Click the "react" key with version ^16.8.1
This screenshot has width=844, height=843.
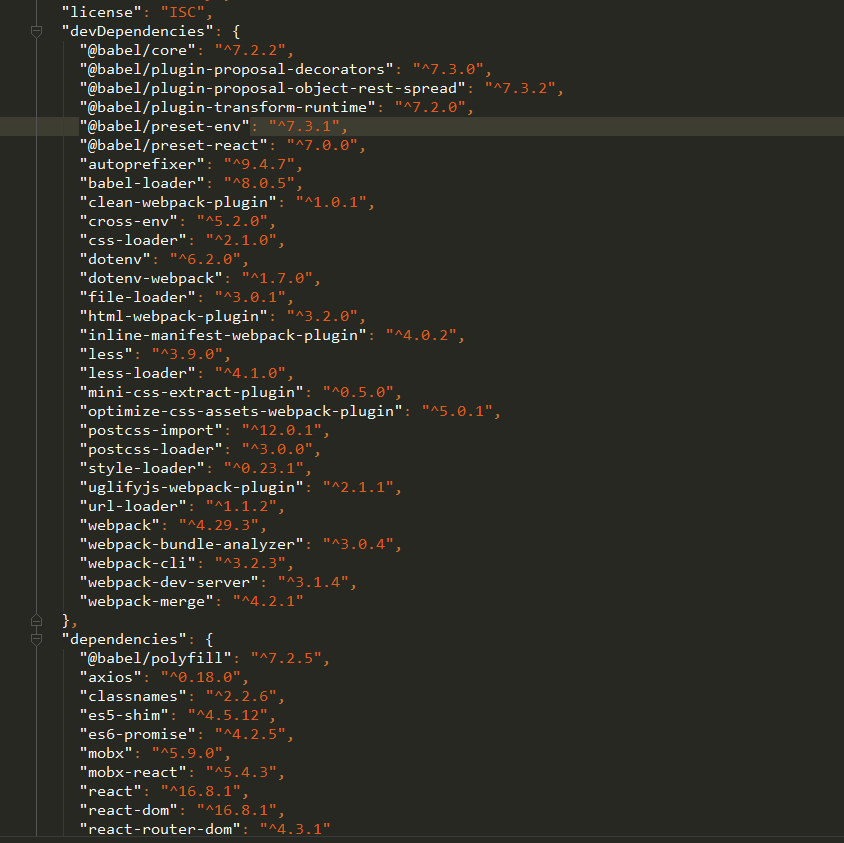pos(111,791)
